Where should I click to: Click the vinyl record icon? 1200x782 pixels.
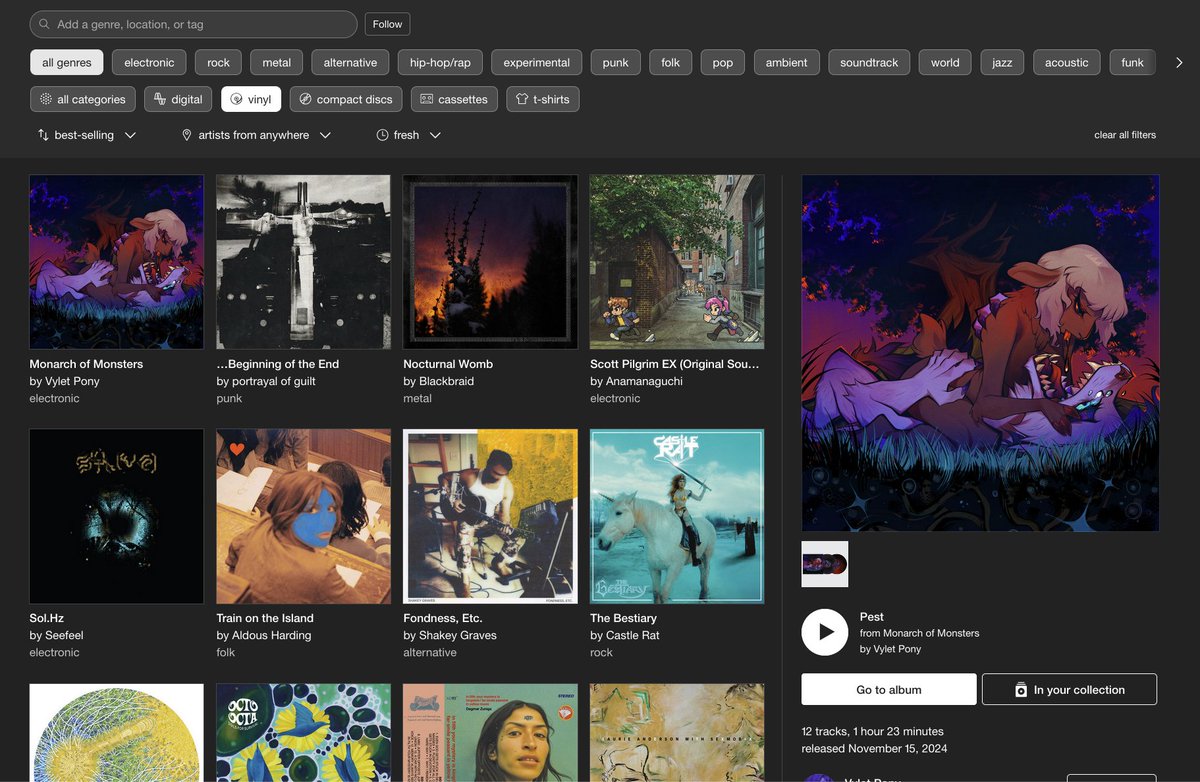pos(237,99)
